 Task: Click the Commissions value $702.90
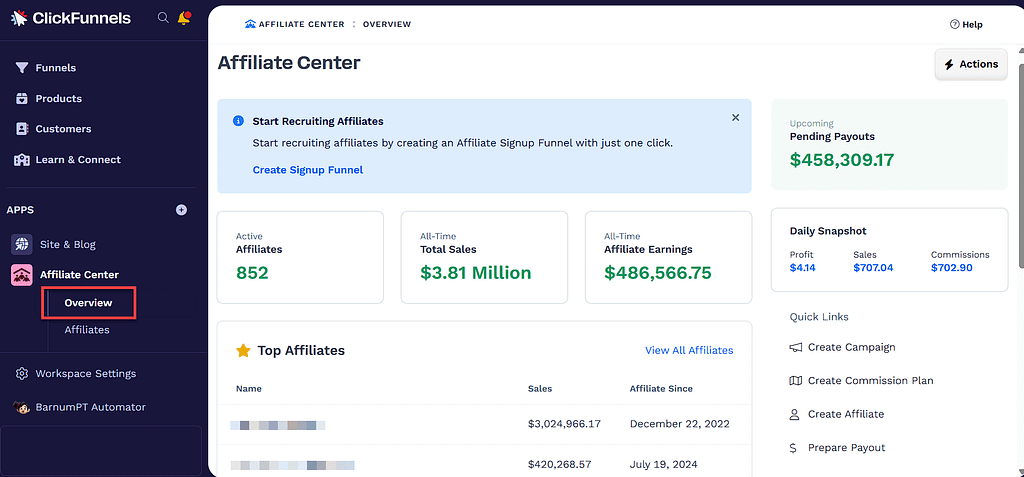point(952,267)
